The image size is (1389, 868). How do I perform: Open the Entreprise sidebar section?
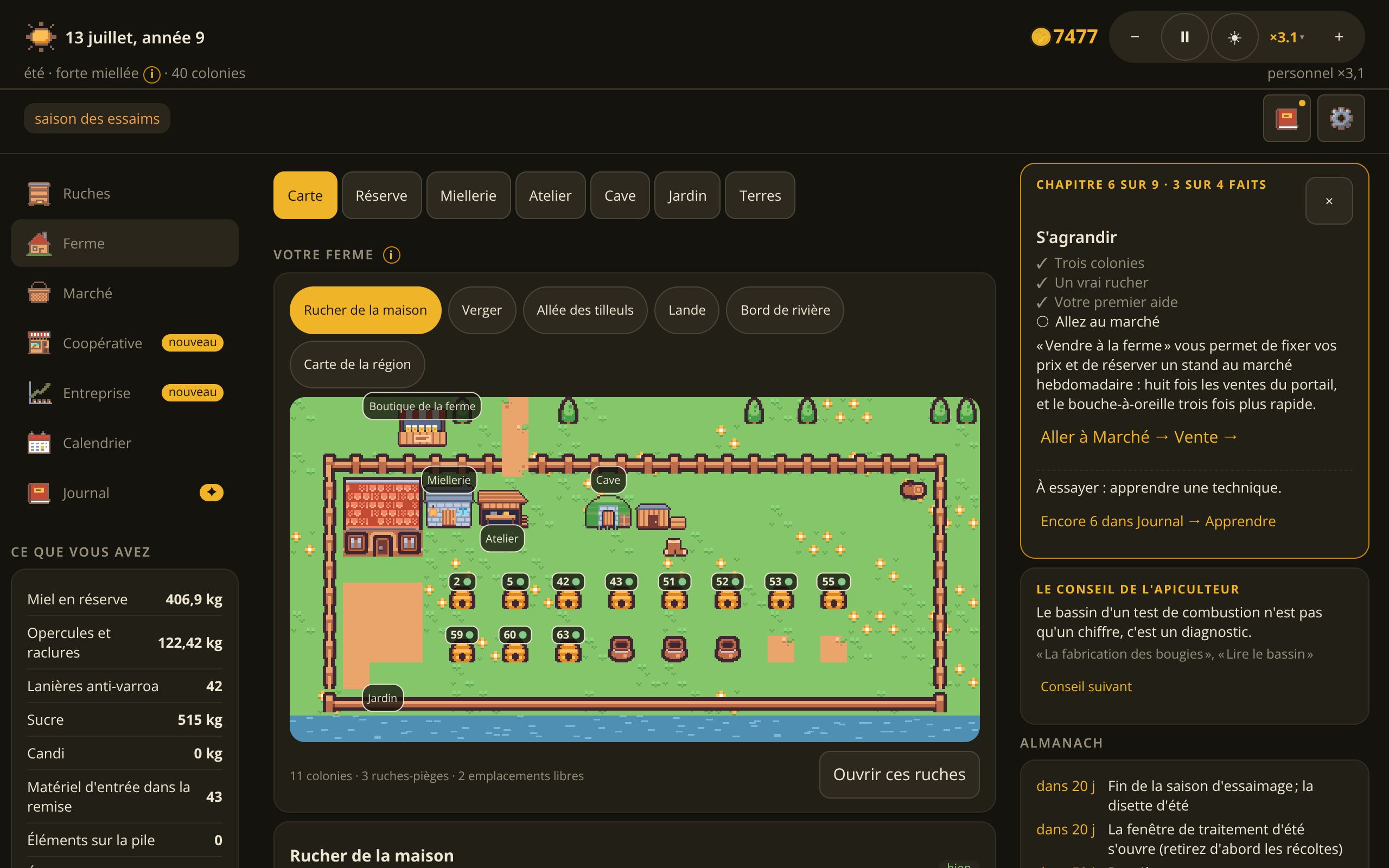(125, 393)
